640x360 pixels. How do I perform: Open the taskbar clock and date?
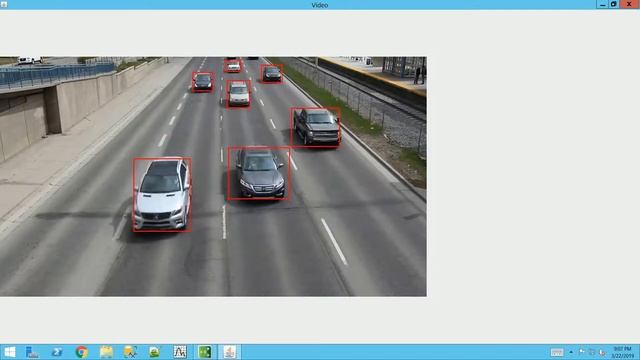[623, 352]
